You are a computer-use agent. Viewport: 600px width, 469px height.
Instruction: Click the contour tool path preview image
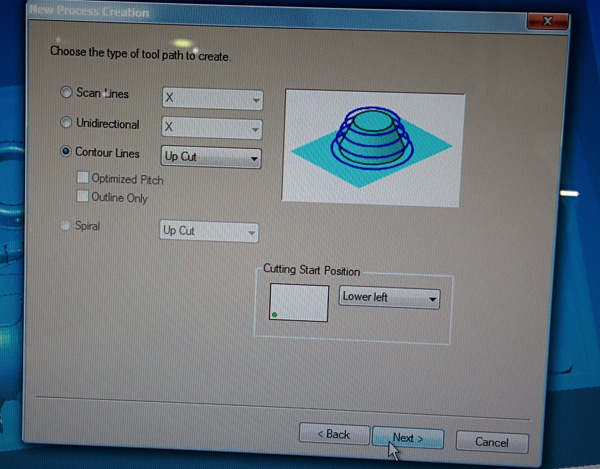[x=372, y=148]
